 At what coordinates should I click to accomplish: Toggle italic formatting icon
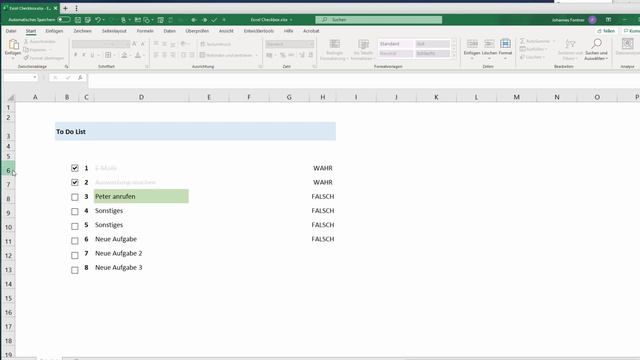tap(84, 55)
